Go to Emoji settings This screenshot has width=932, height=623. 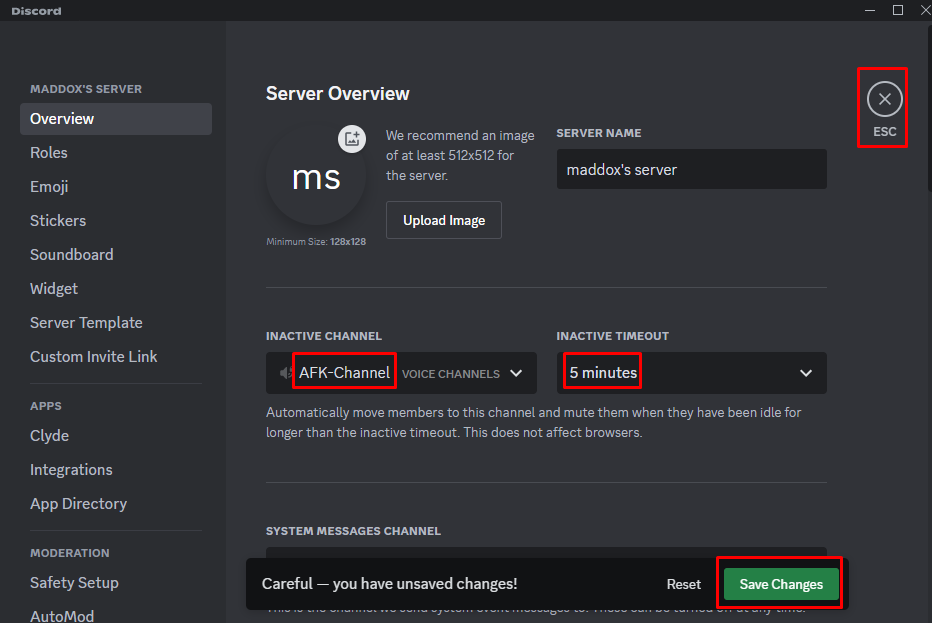pos(49,187)
